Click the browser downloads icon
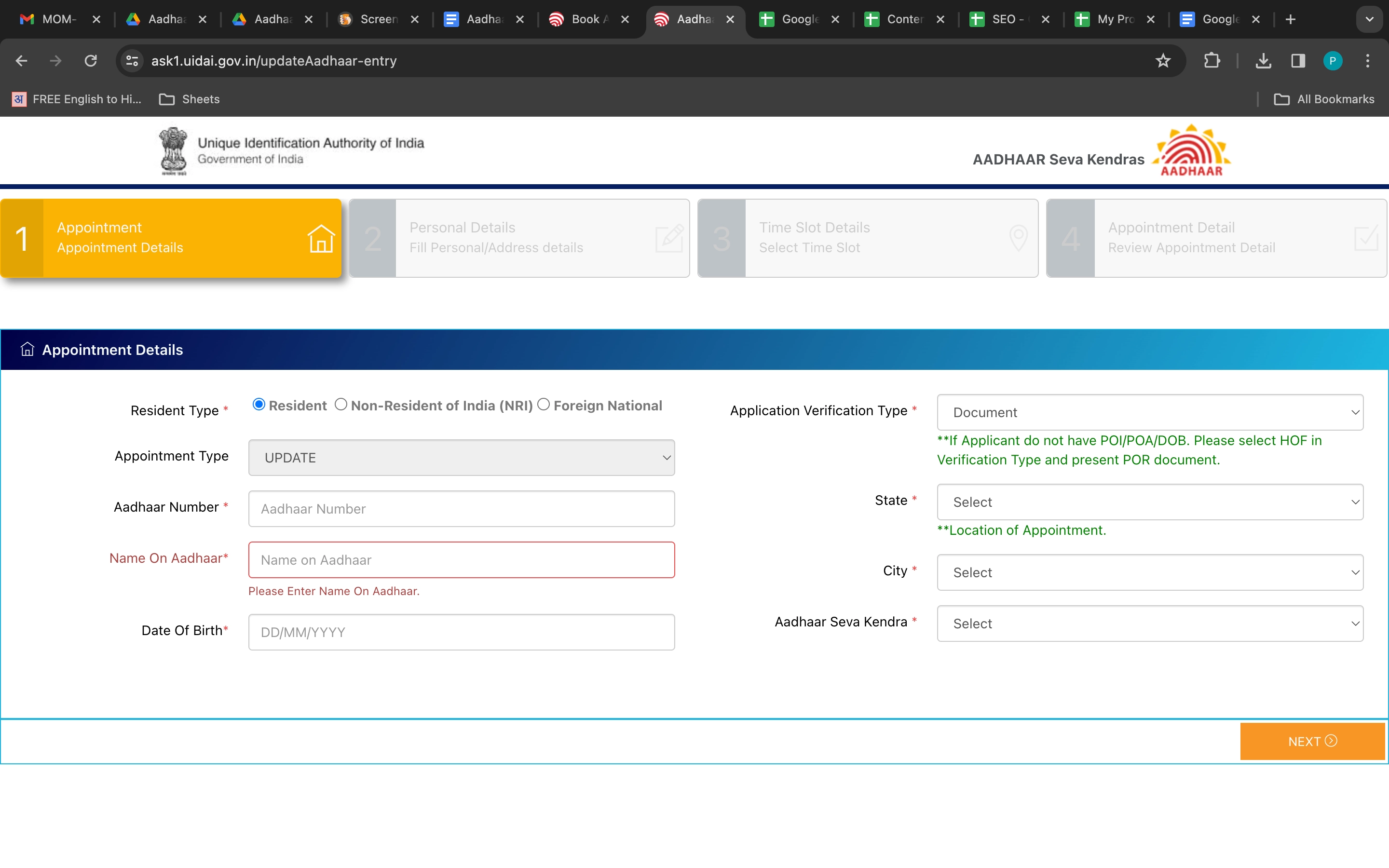The height and width of the screenshot is (868, 1389). pos(1263,60)
